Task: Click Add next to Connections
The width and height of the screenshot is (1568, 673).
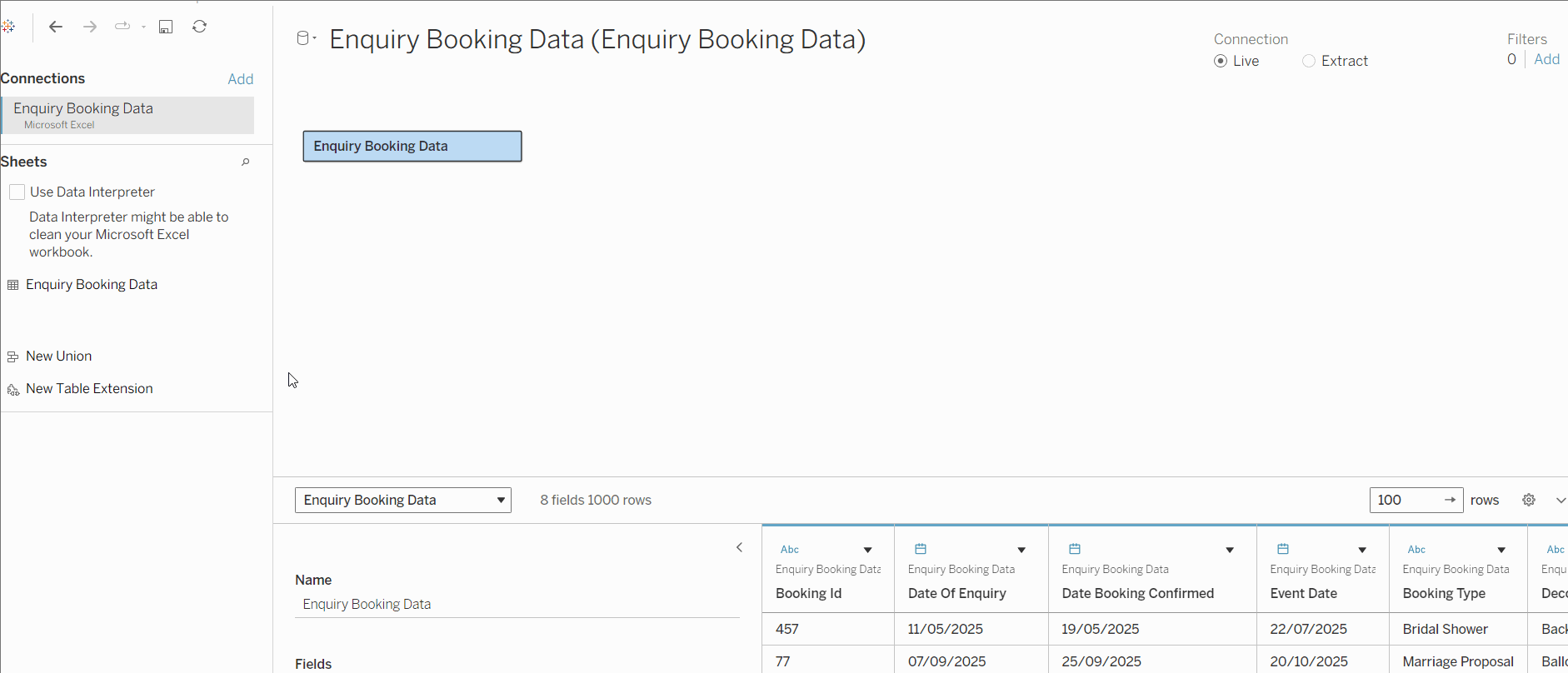Action: pos(240,79)
